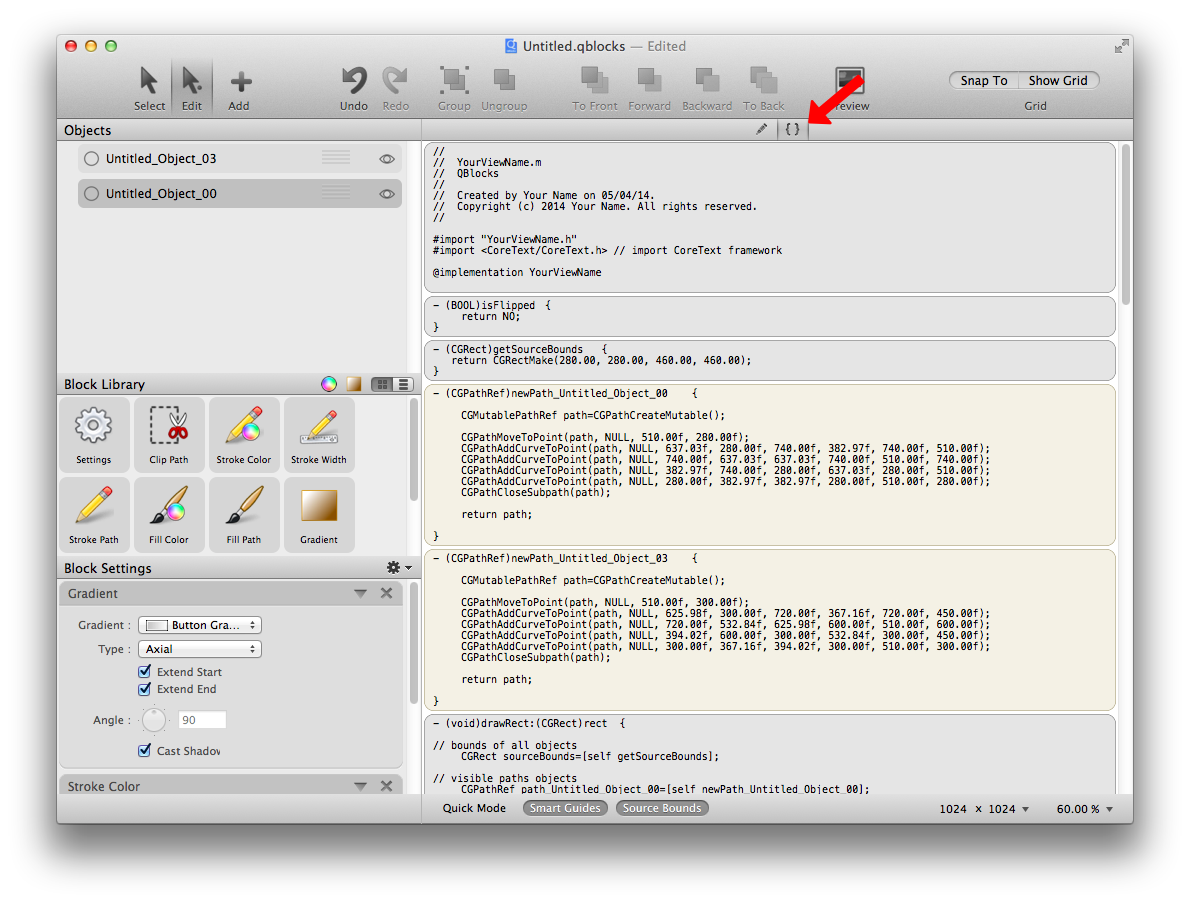
Task: Hide Untitled_Object_03 with eye icon
Action: (387, 159)
